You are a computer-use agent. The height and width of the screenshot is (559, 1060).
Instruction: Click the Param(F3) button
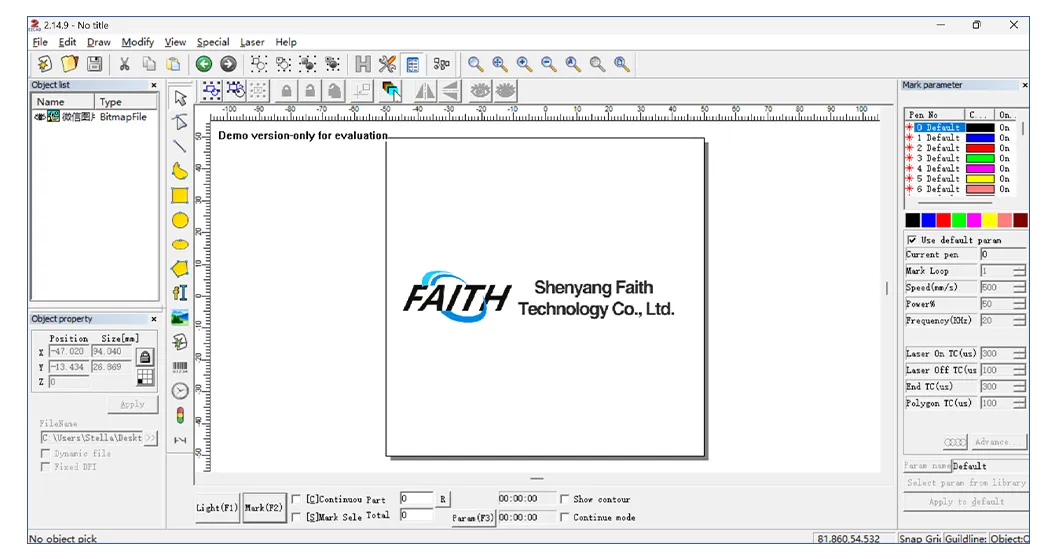[x=473, y=518]
